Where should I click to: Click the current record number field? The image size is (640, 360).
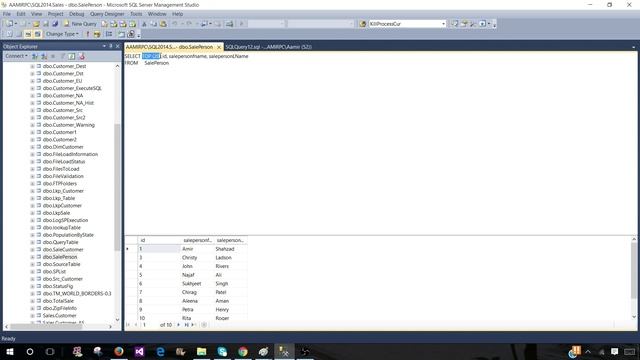tap(149, 325)
